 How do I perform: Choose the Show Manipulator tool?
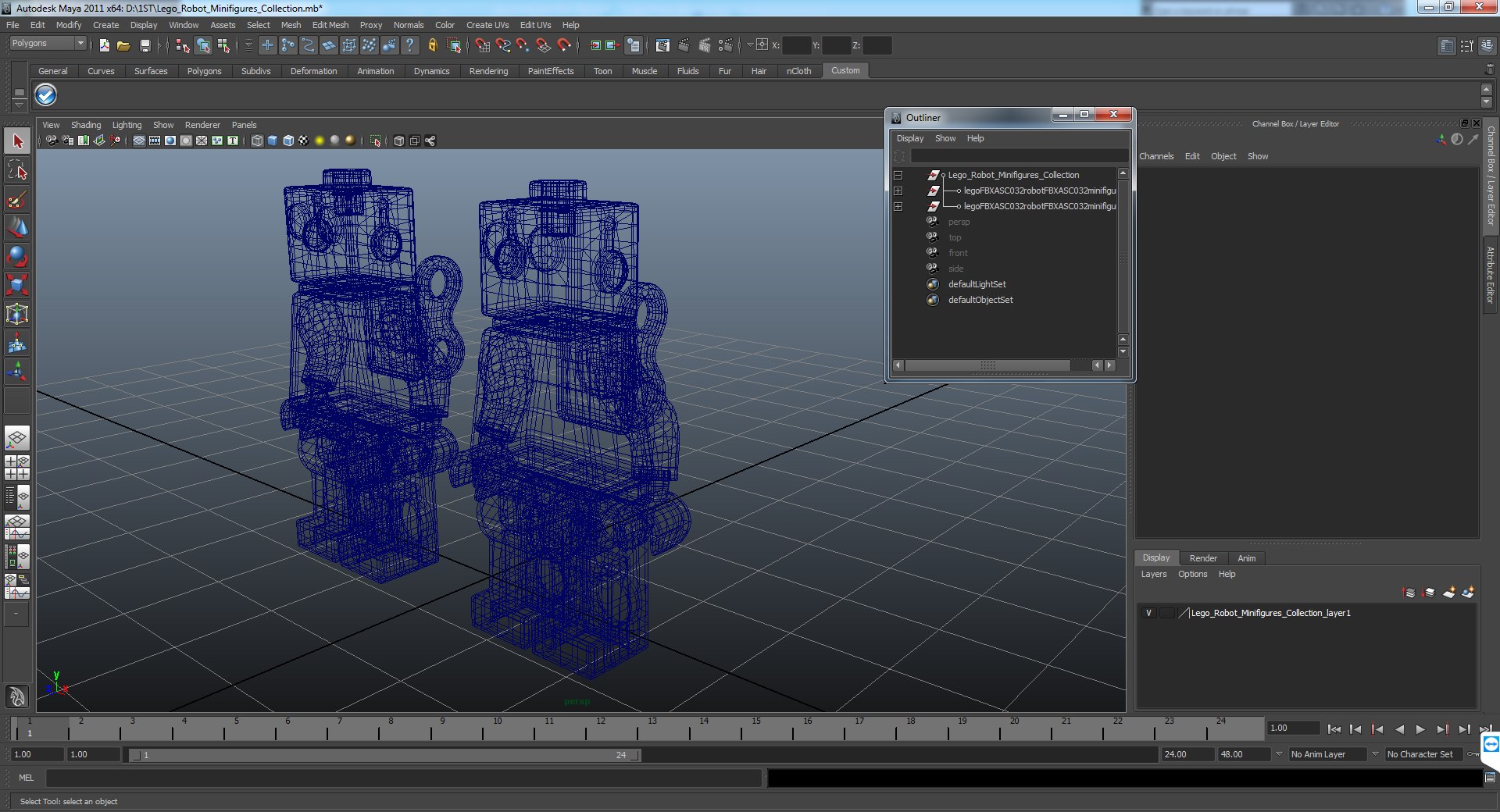point(17,371)
